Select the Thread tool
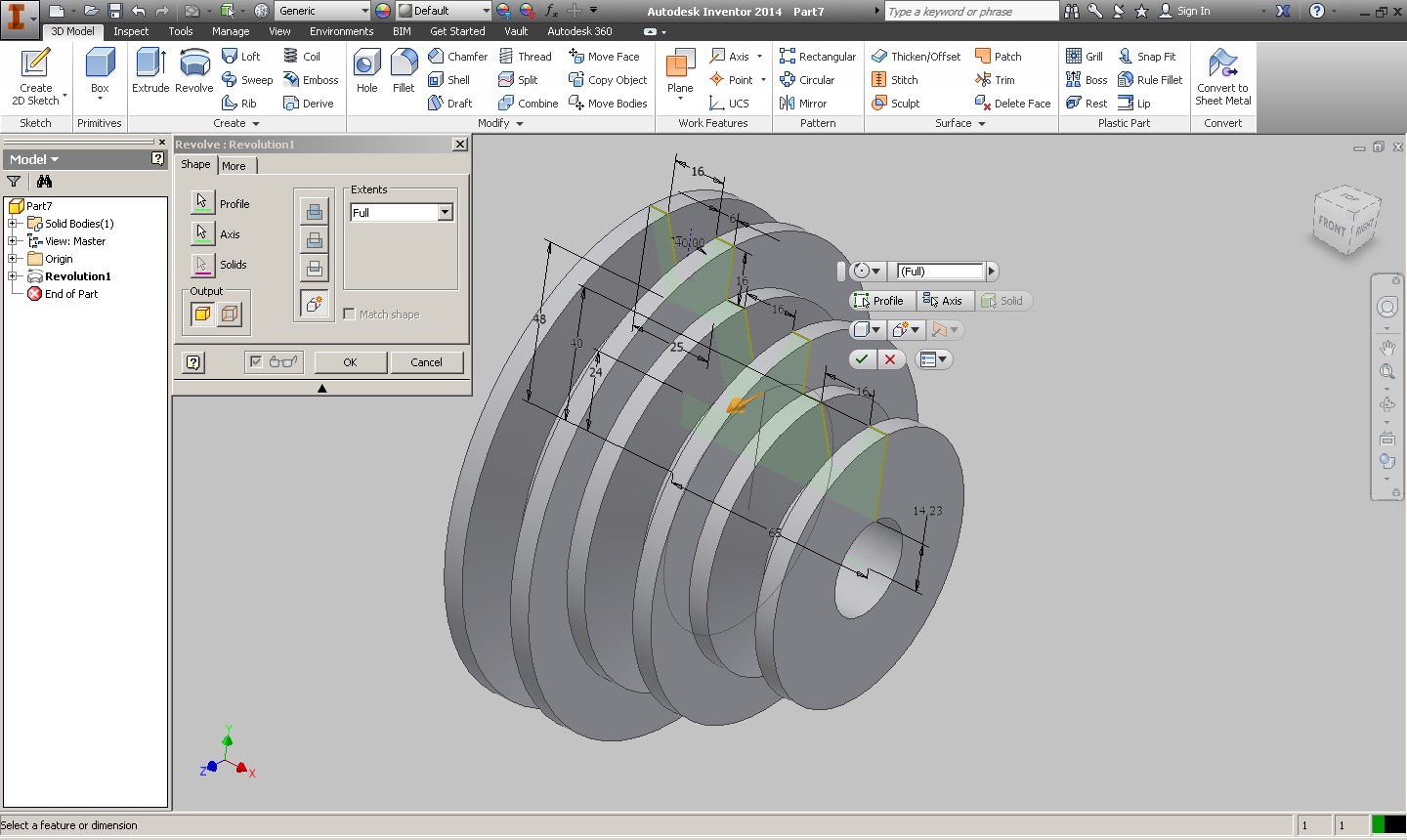This screenshot has width=1407, height=840. tap(525, 57)
